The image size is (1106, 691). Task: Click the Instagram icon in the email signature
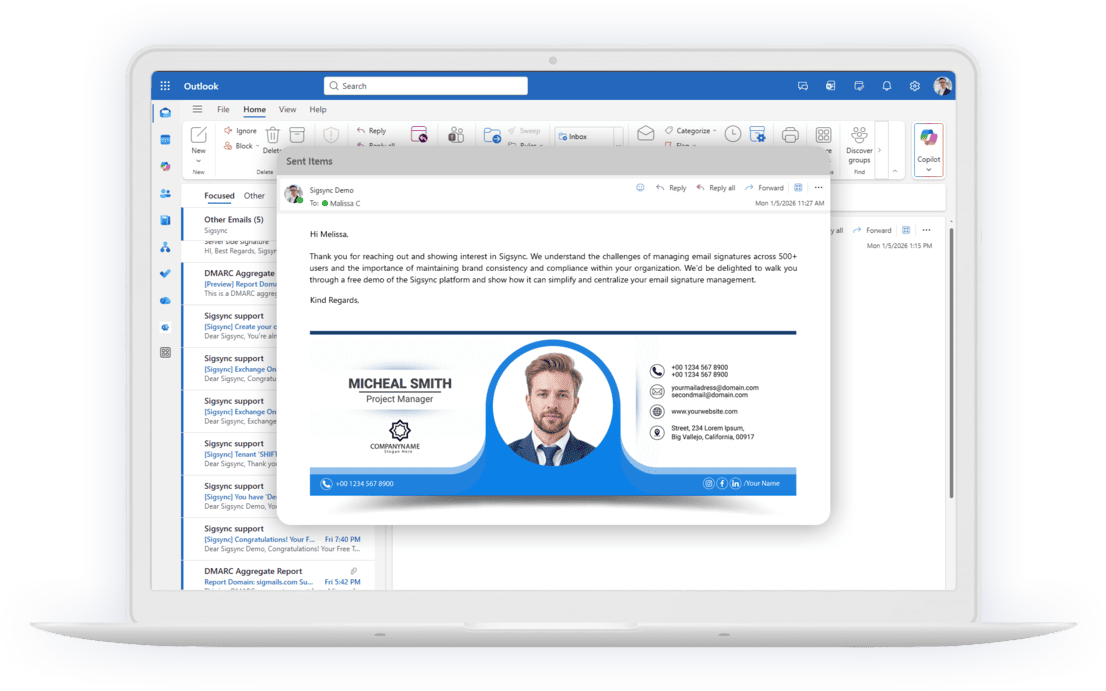coord(708,484)
